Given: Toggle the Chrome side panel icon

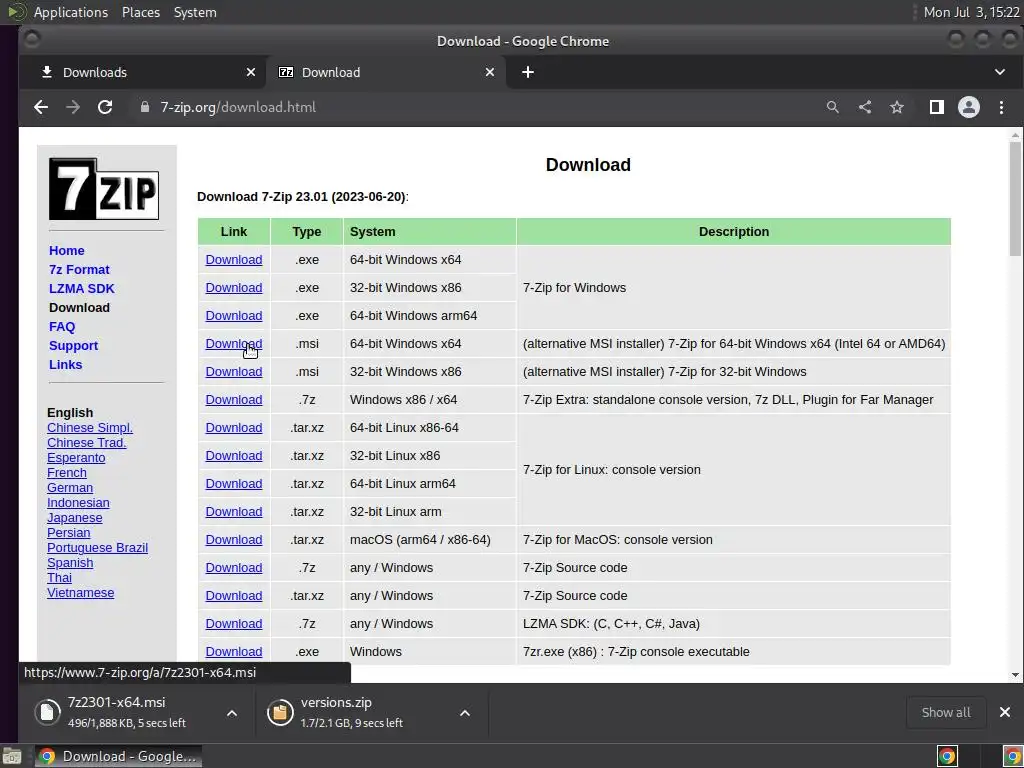Looking at the screenshot, I should pyautogui.click(x=936, y=107).
